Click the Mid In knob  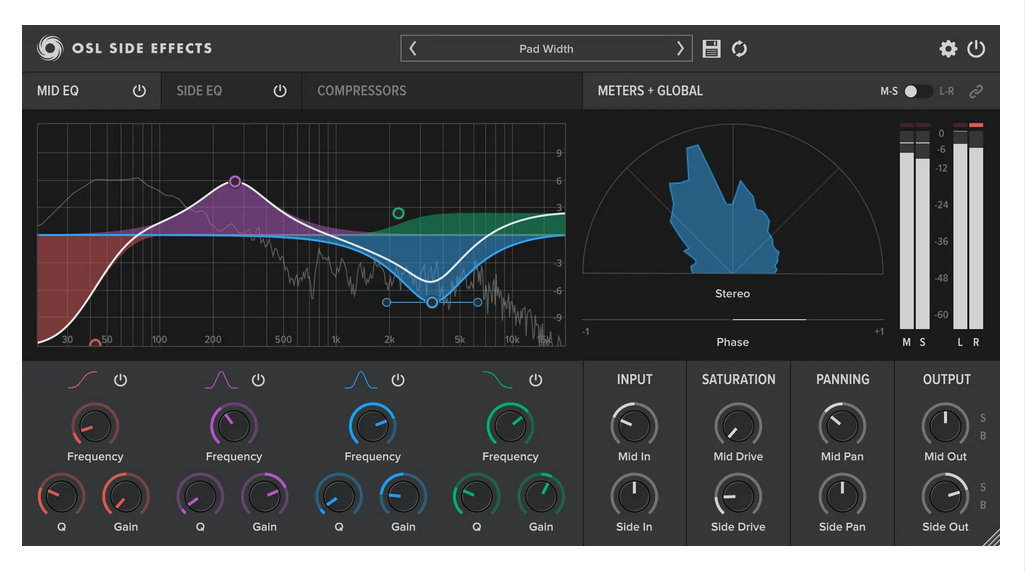point(634,426)
